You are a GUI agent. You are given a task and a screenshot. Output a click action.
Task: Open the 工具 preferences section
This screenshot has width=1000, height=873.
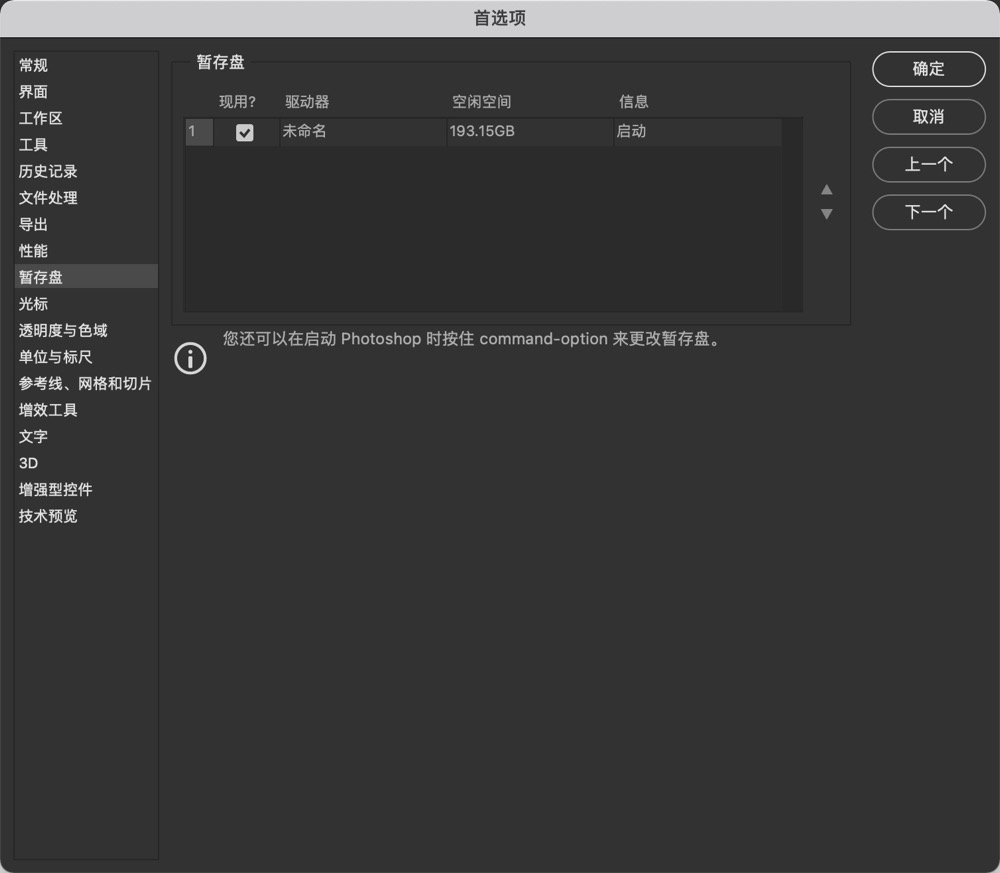[33, 144]
